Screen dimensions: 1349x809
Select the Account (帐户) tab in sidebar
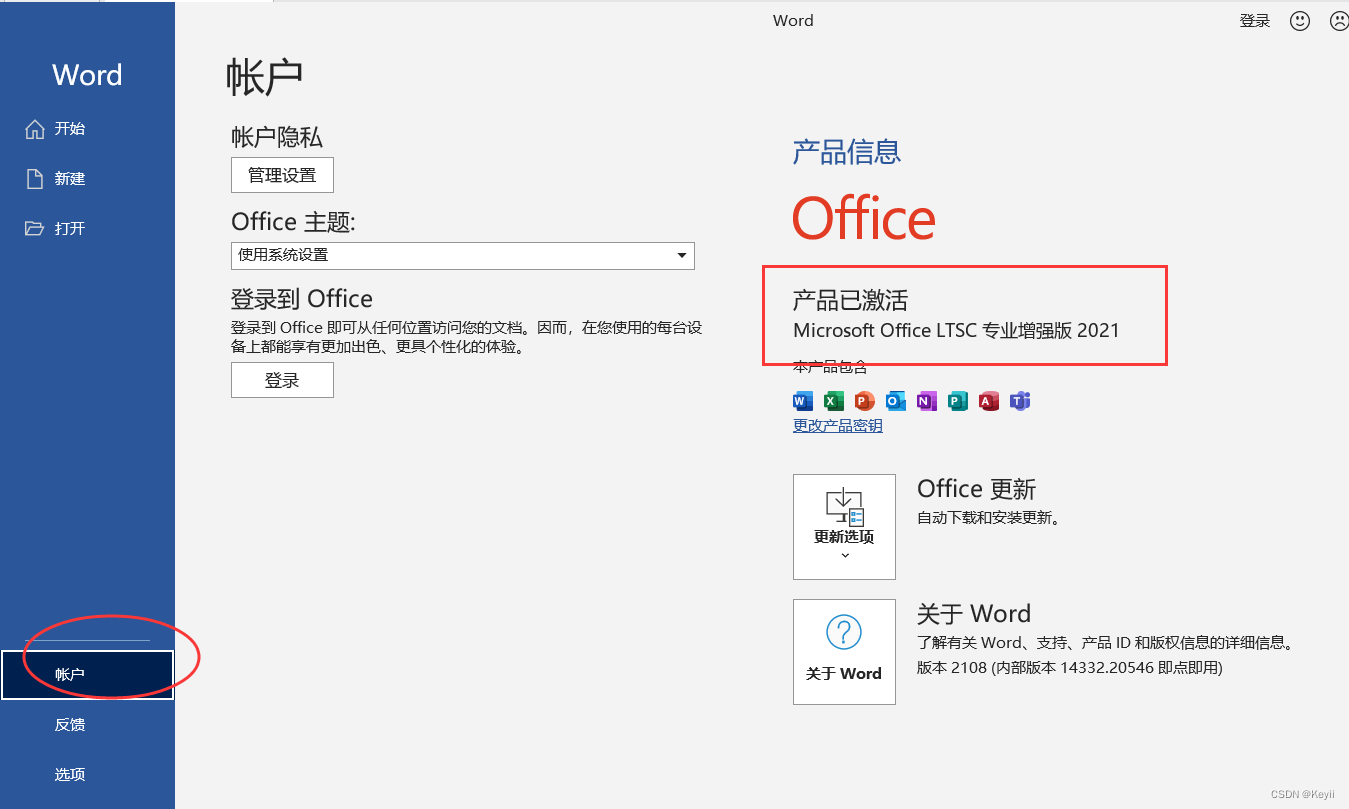(x=88, y=675)
